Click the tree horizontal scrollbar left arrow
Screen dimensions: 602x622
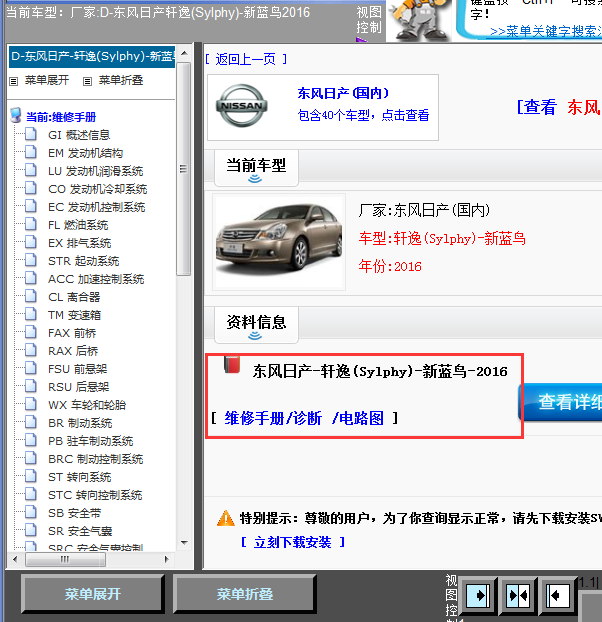click(15, 559)
